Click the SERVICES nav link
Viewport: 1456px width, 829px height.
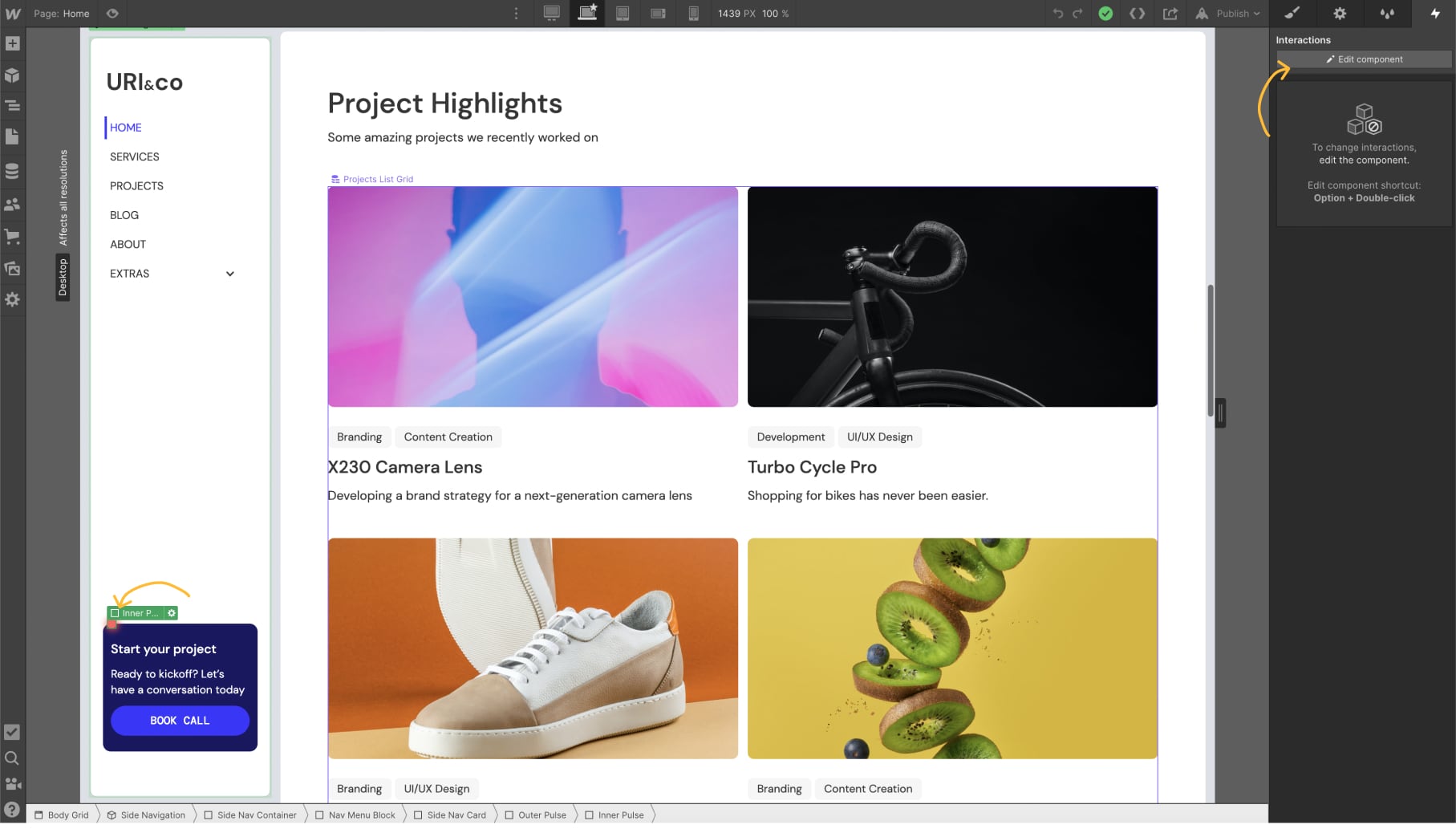coord(135,157)
